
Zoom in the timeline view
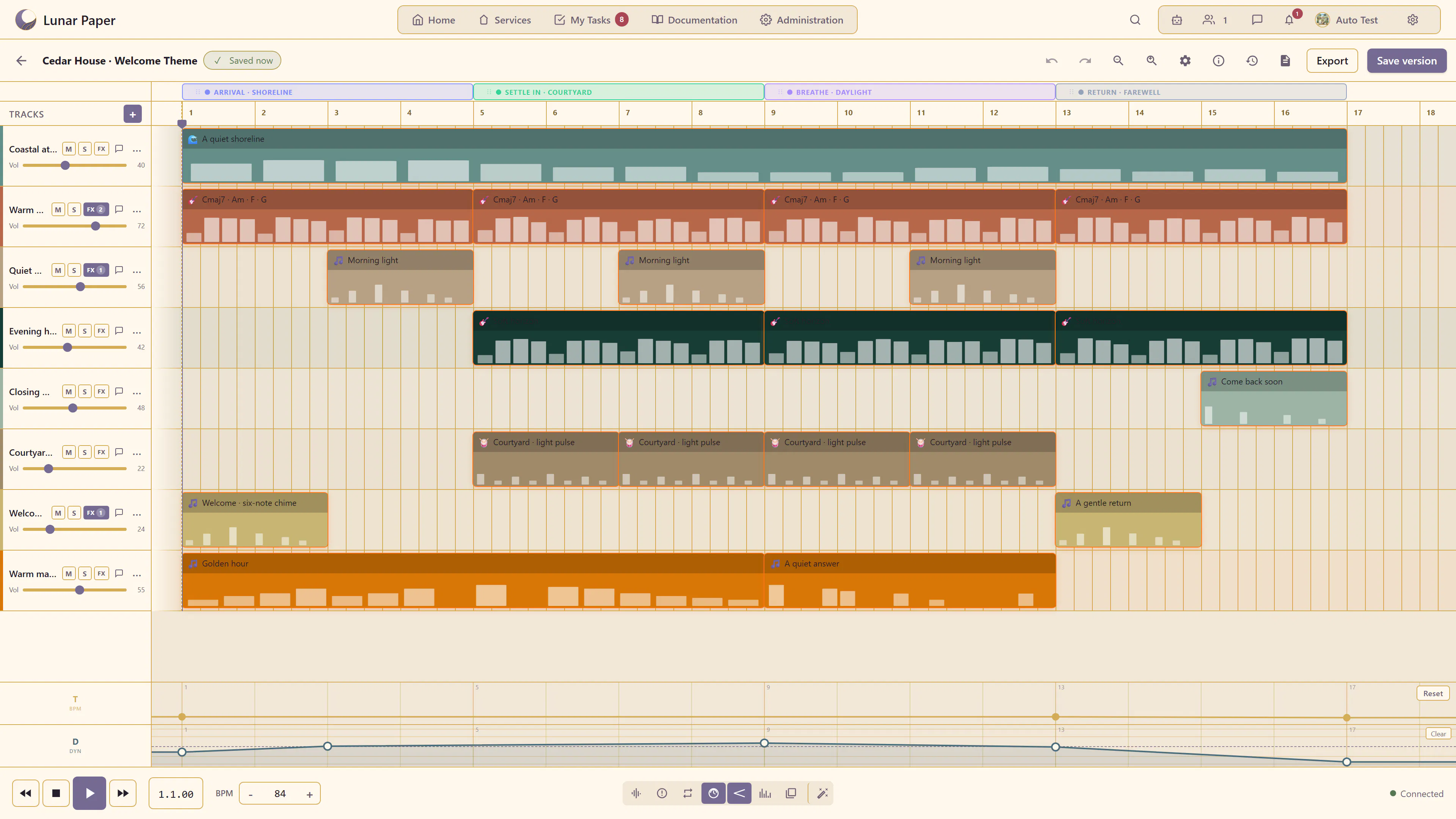1152,61
